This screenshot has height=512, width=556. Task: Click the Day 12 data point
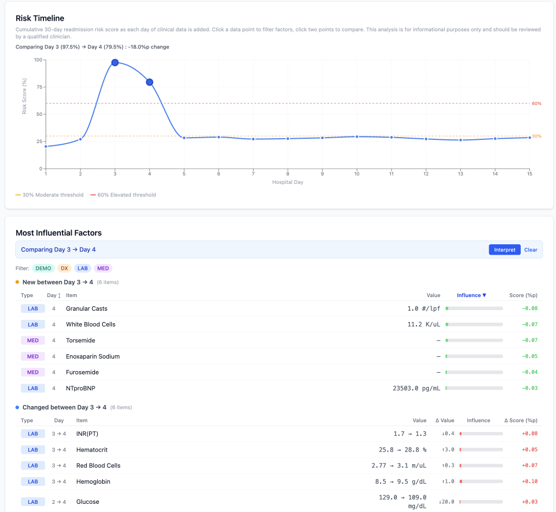coord(426,139)
